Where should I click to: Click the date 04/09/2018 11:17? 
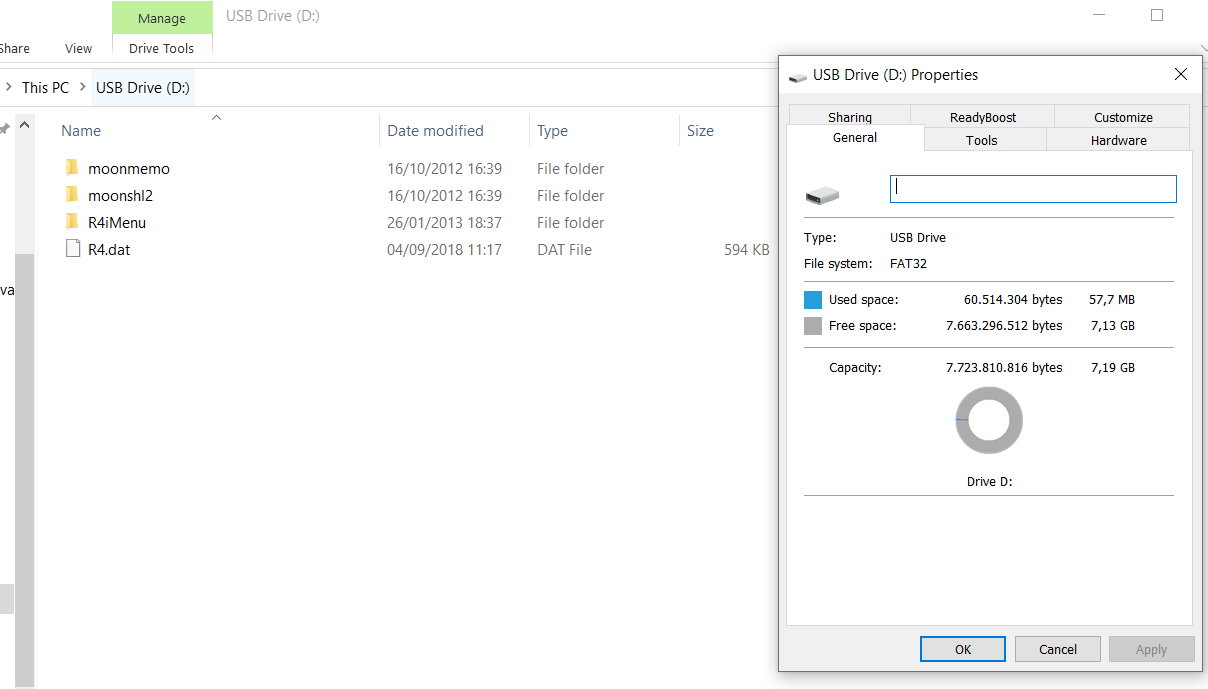444,250
